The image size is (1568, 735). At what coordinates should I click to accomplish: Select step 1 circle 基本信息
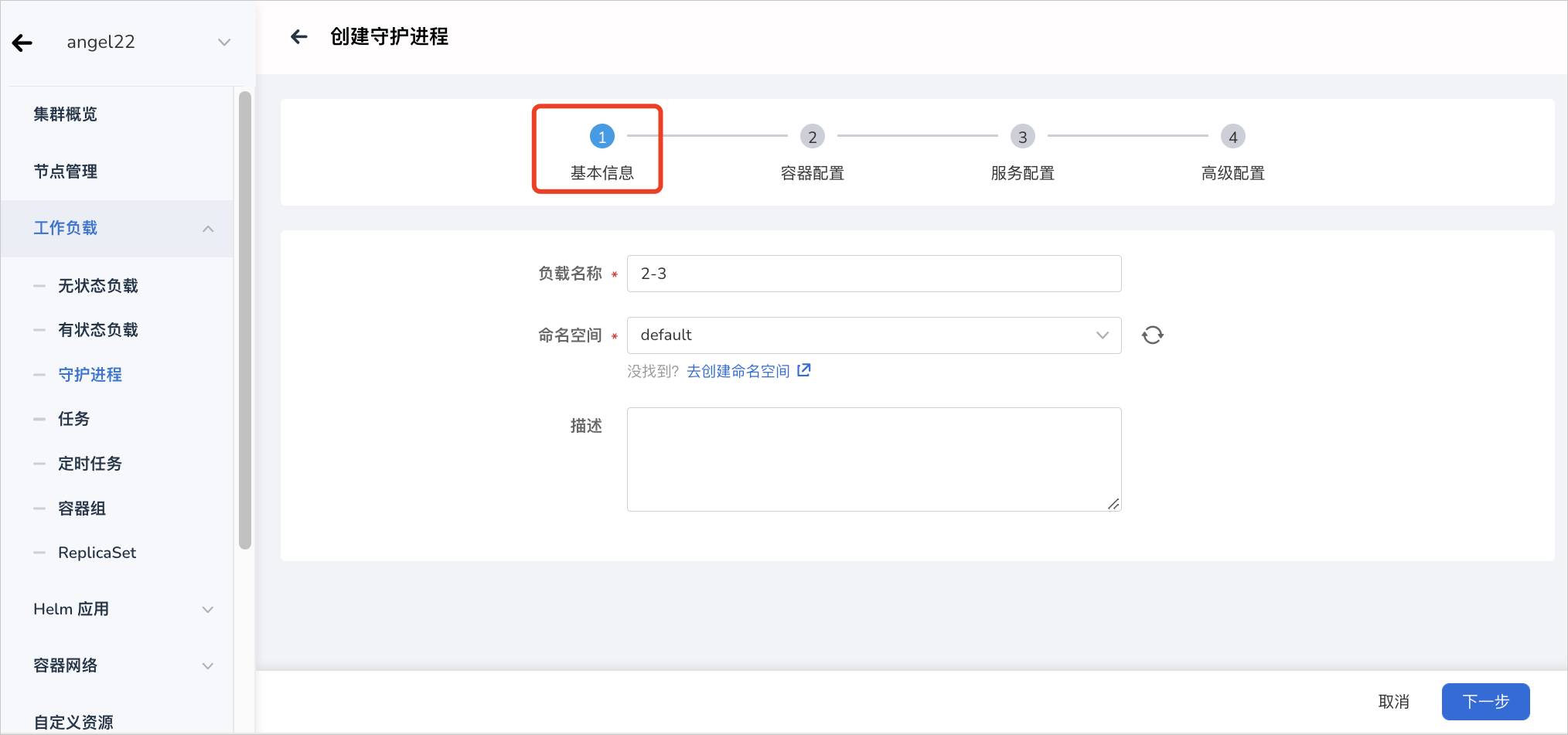[602, 137]
